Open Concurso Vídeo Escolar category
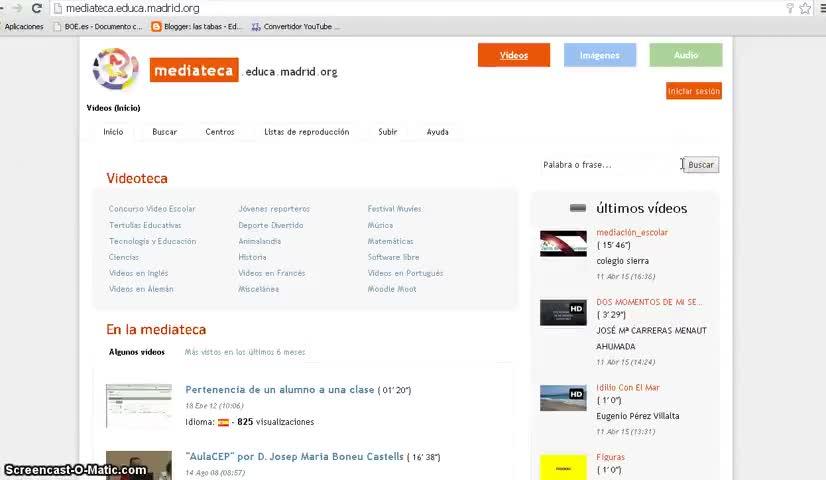Screen dimensions: 826x480 coord(152,209)
